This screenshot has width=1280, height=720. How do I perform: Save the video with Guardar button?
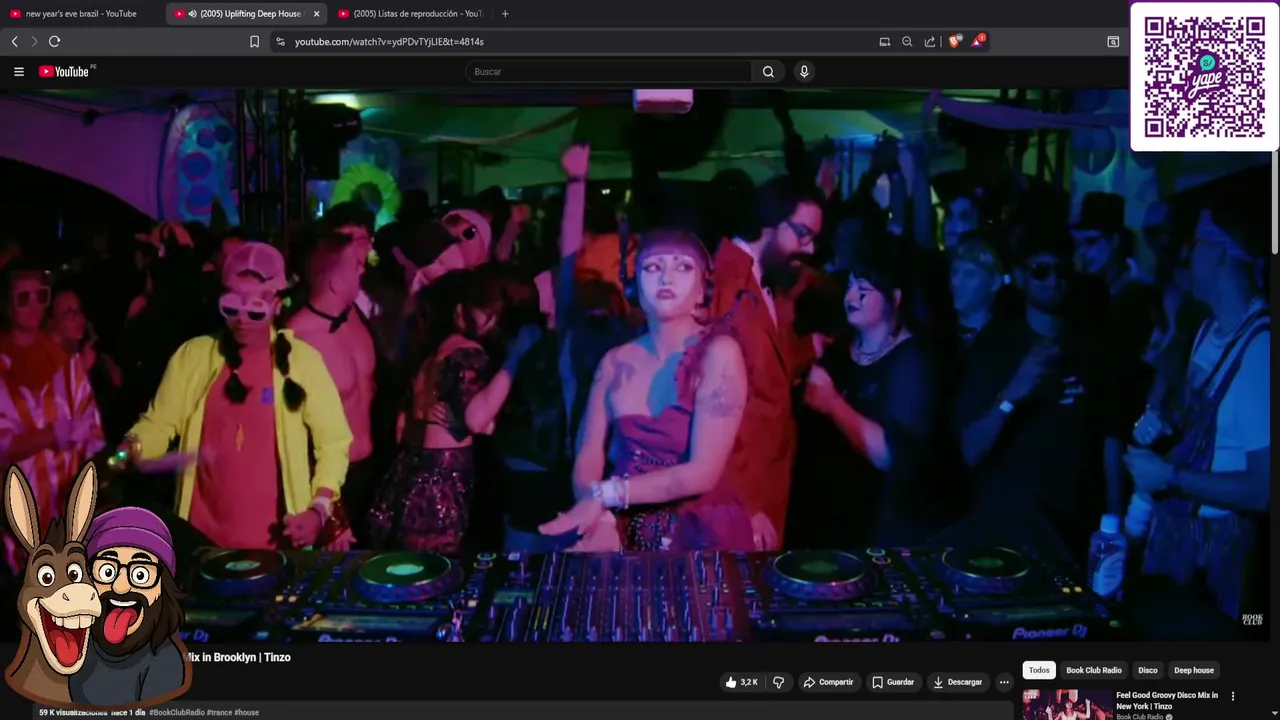click(x=893, y=682)
